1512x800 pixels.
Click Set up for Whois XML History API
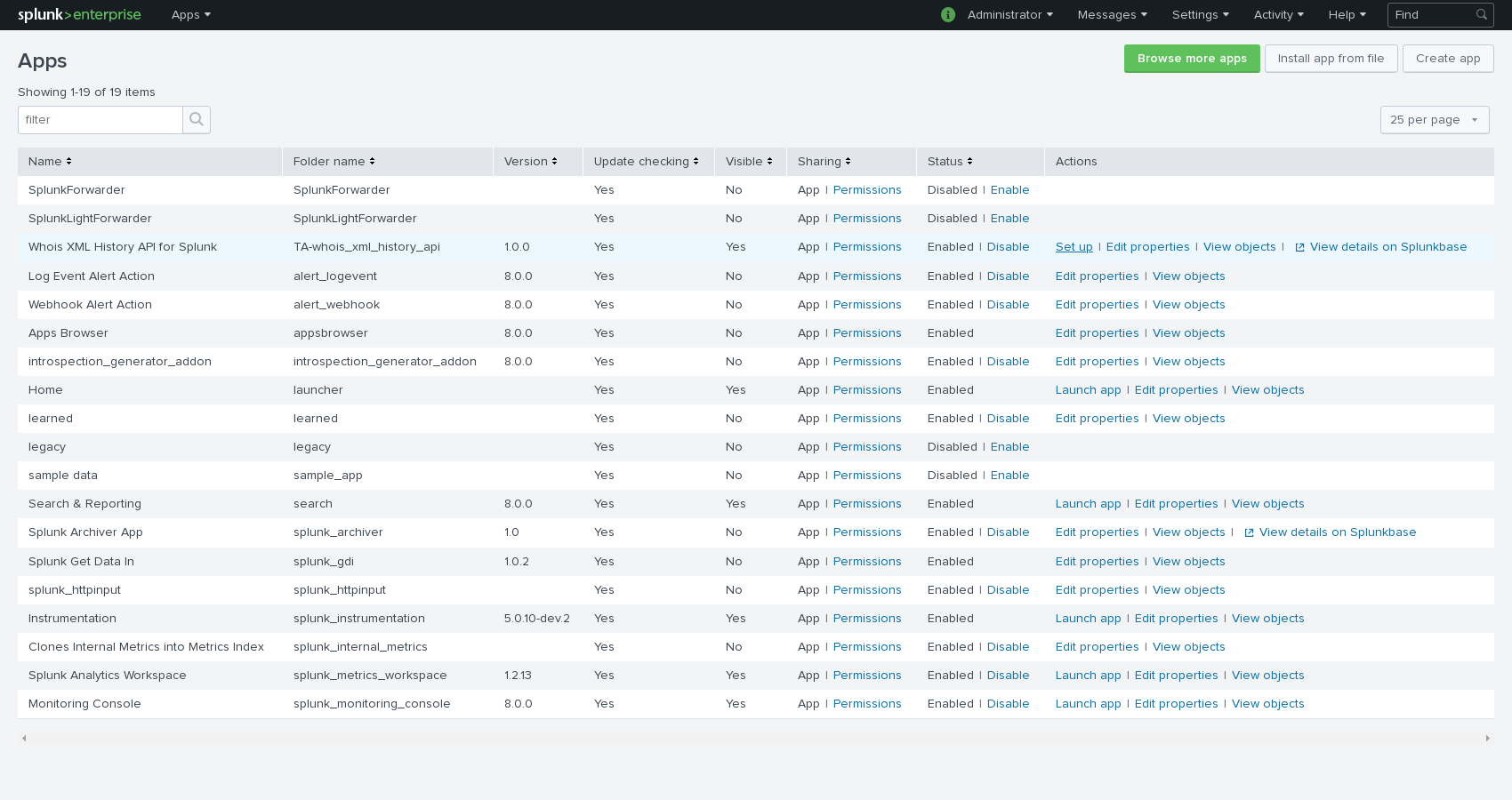1074,247
